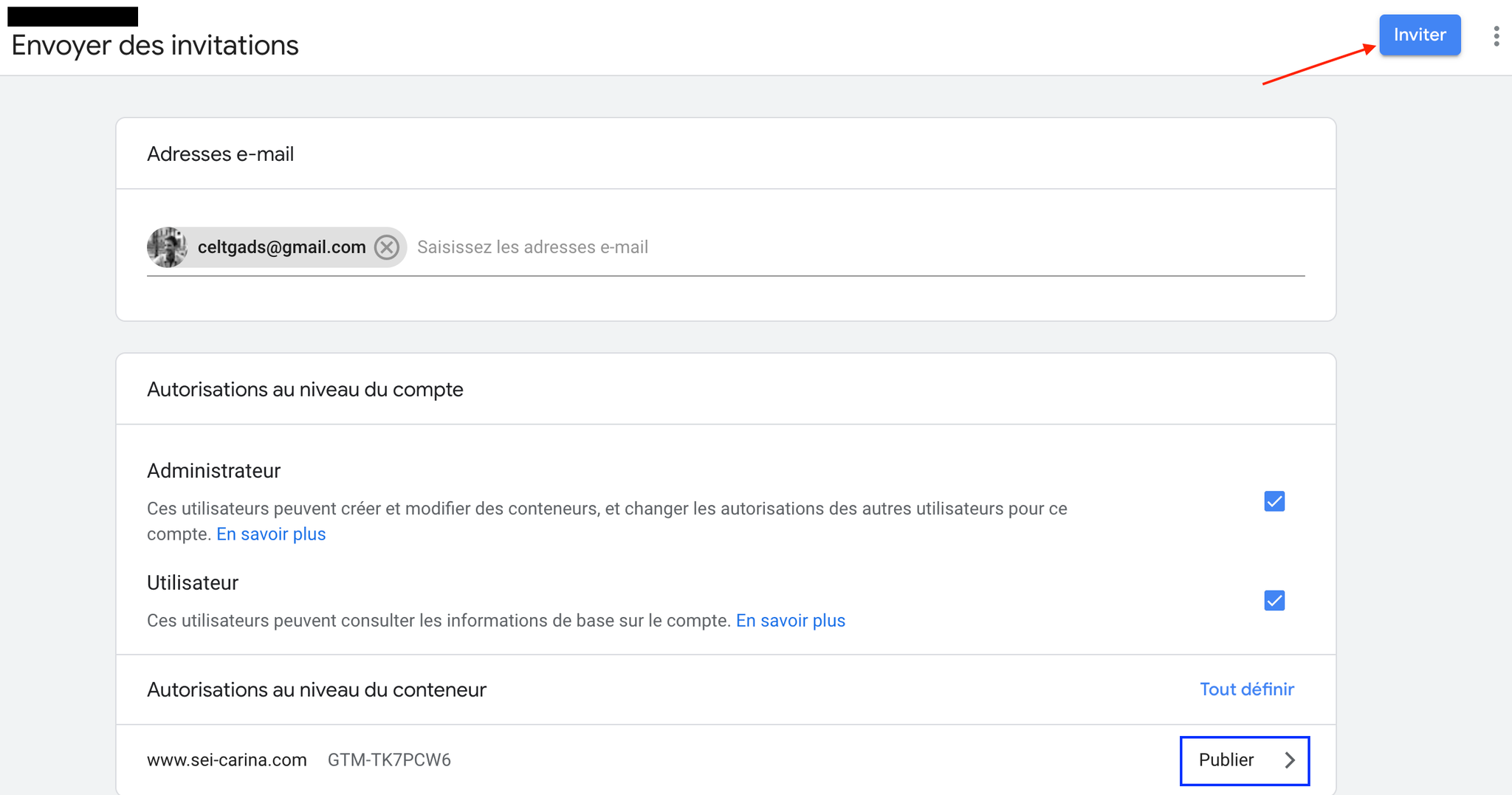Open the three-dot more options menu
Image resolution: width=1512 pixels, height=795 pixels.
[1496, 36]
